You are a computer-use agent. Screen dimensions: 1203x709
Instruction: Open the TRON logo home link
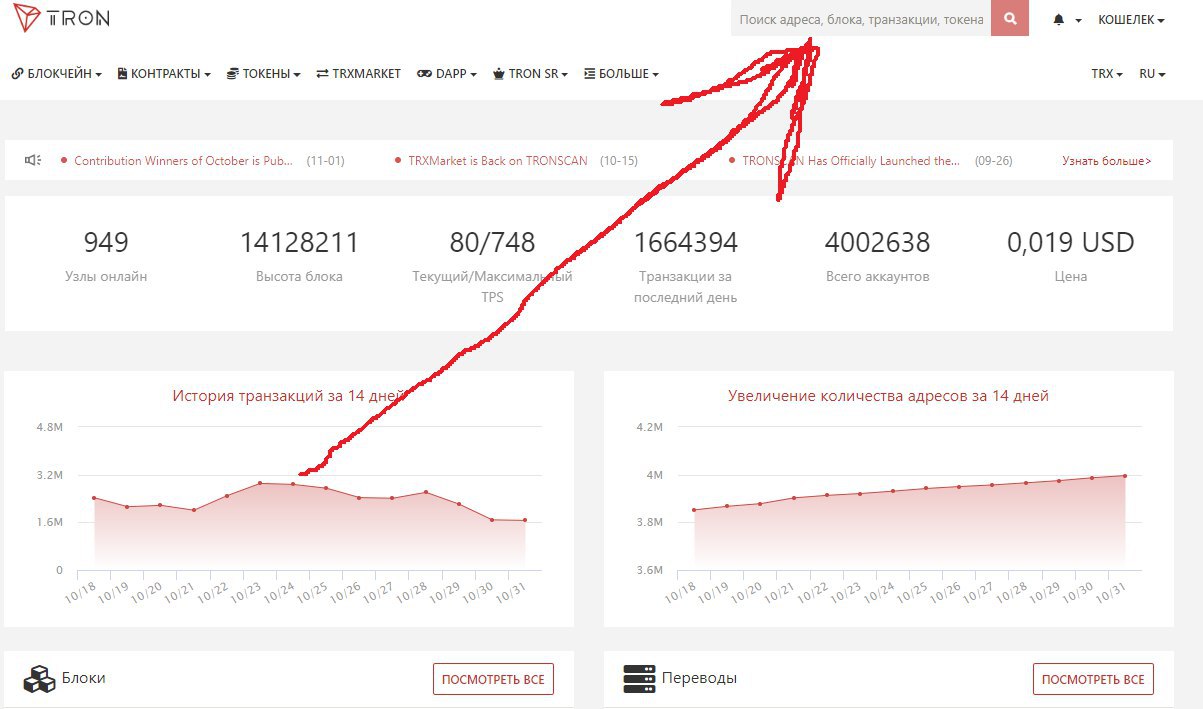[61, 19]
